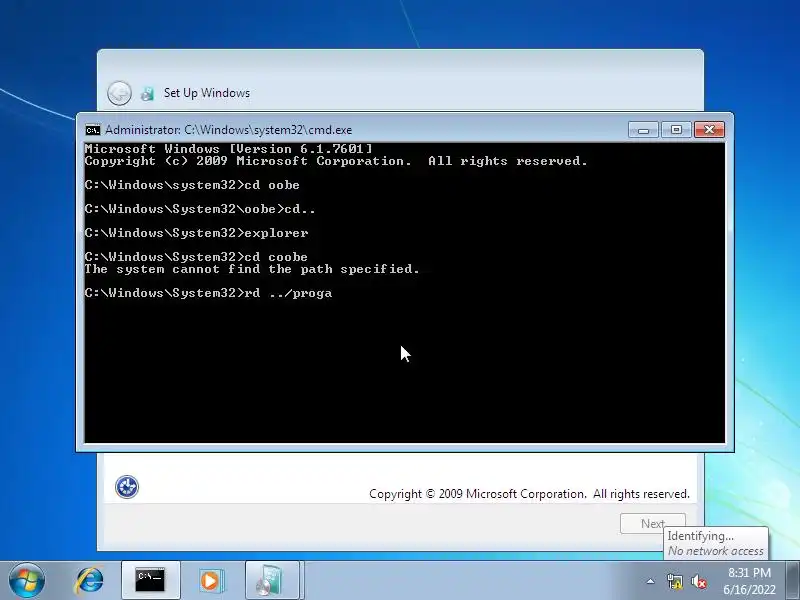800x600 pixels.
Task: Open the Windows Start menu orb
Action: 27,581
